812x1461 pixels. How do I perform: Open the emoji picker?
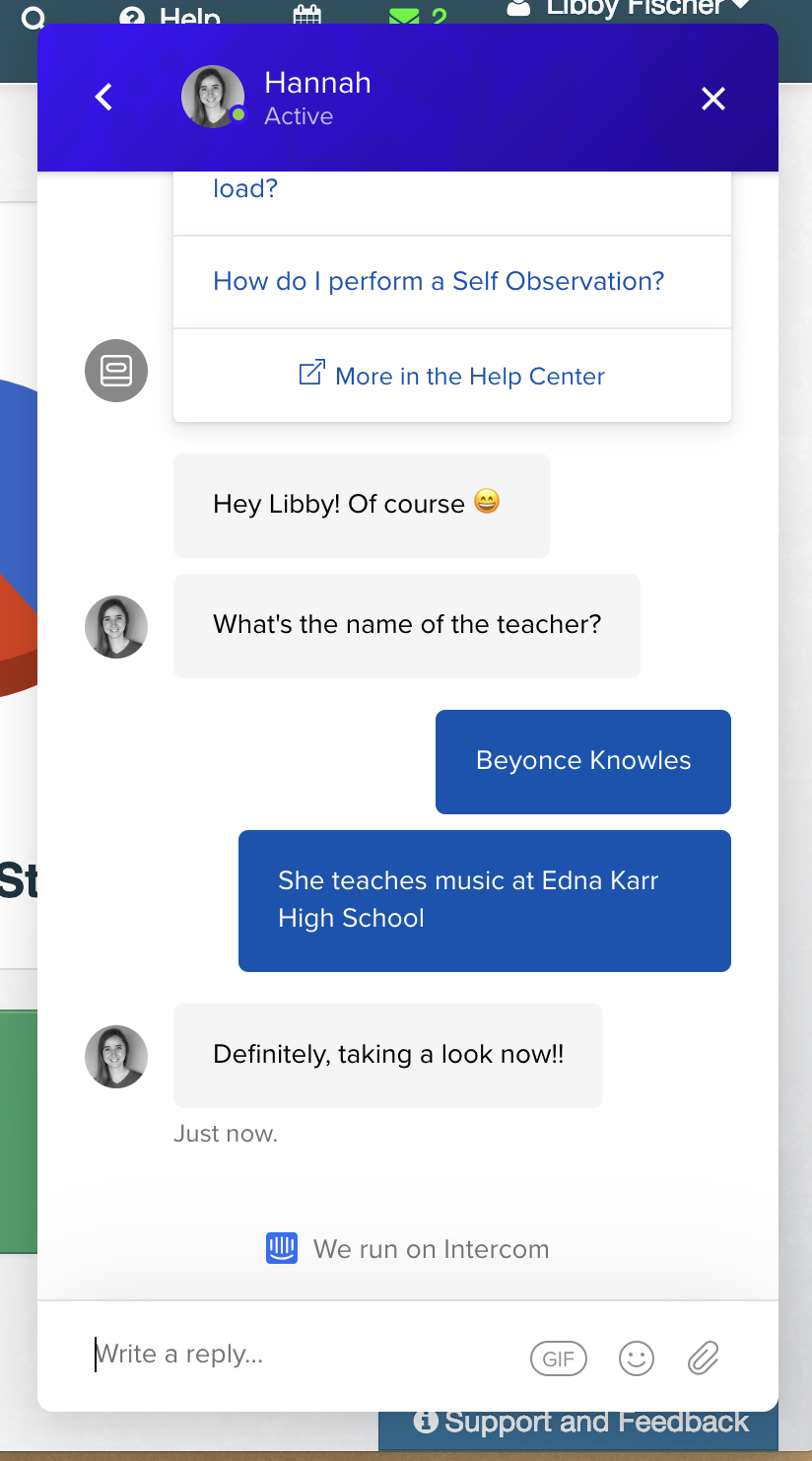click(x=637, y=1358)
